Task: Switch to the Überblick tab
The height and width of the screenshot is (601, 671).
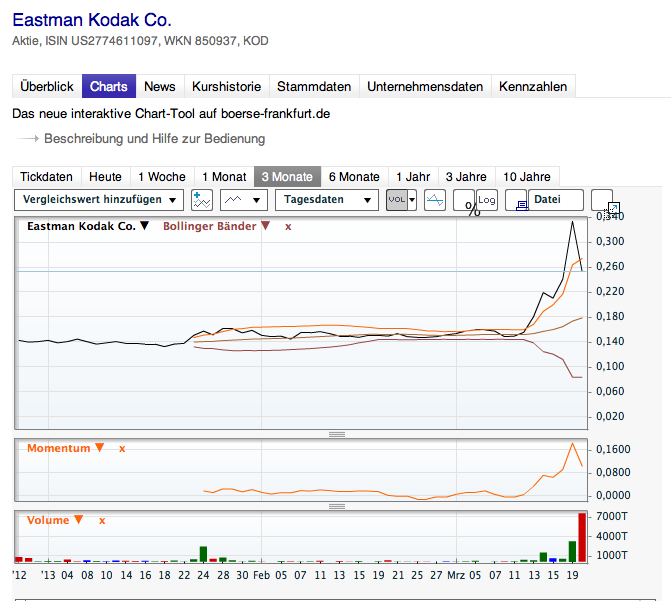Action: click(x=47, y=86)
